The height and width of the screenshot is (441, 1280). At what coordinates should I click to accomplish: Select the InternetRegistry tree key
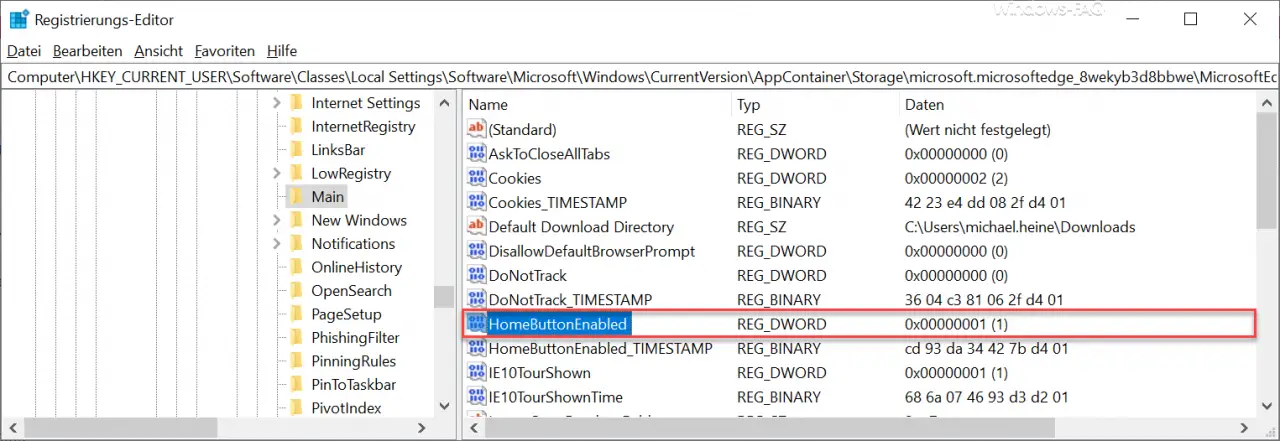(363, 126)
